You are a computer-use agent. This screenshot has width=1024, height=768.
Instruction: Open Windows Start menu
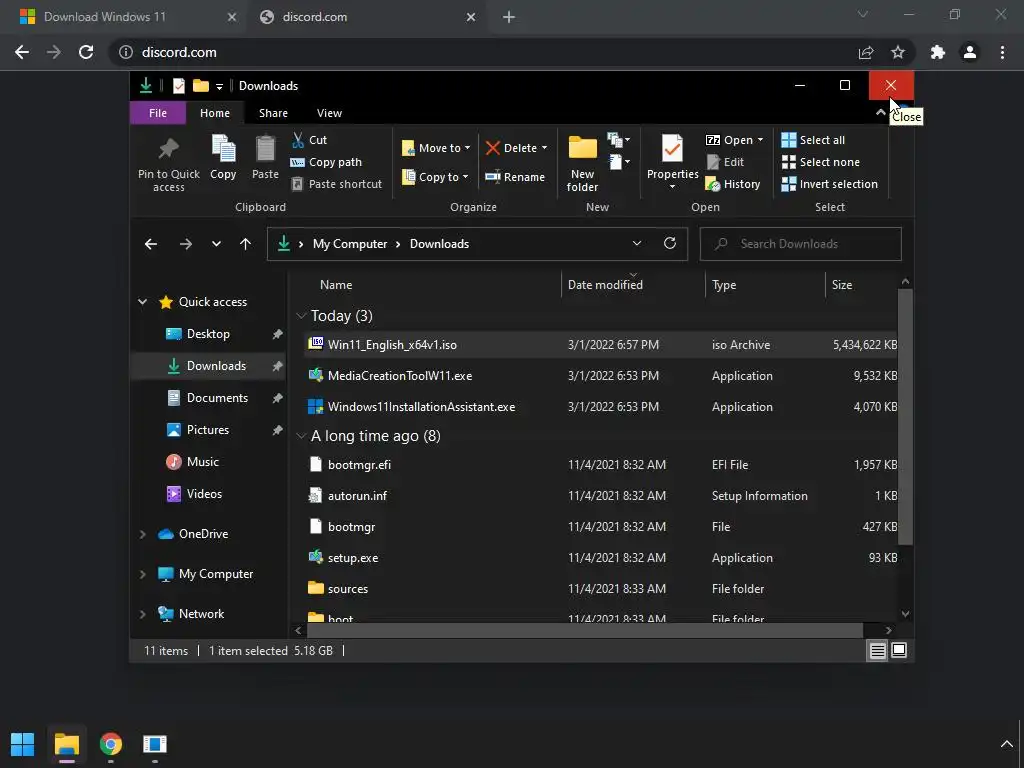[23, 744]
